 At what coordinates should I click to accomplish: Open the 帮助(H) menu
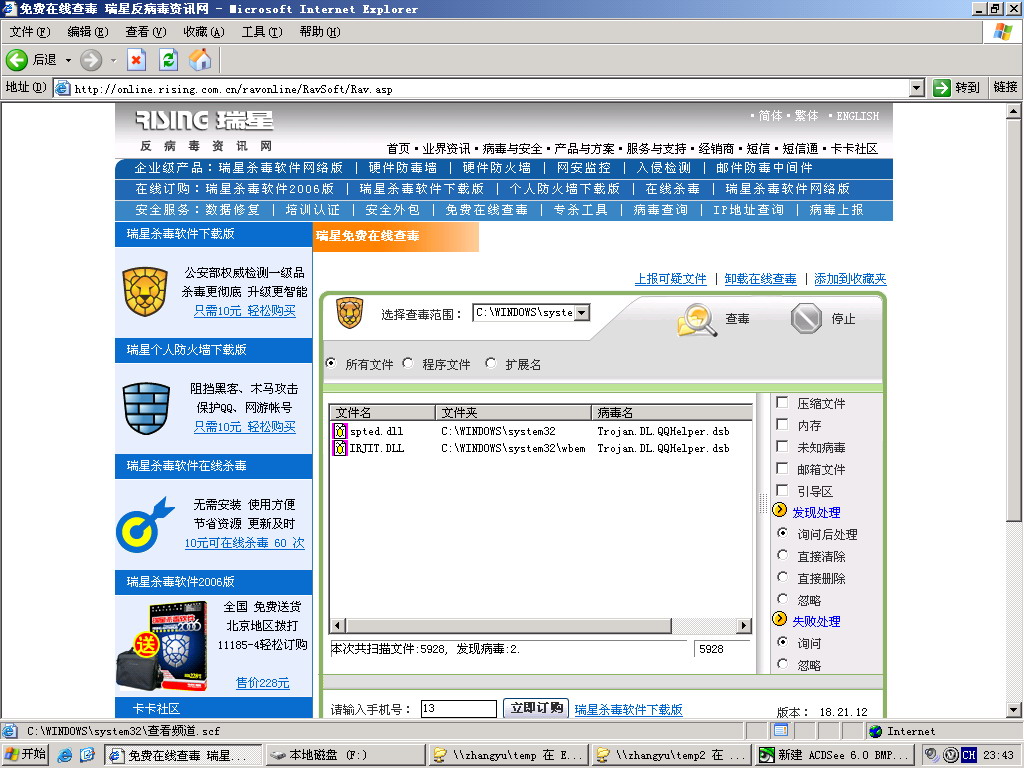pyautogui.click(x=320, y=31)
